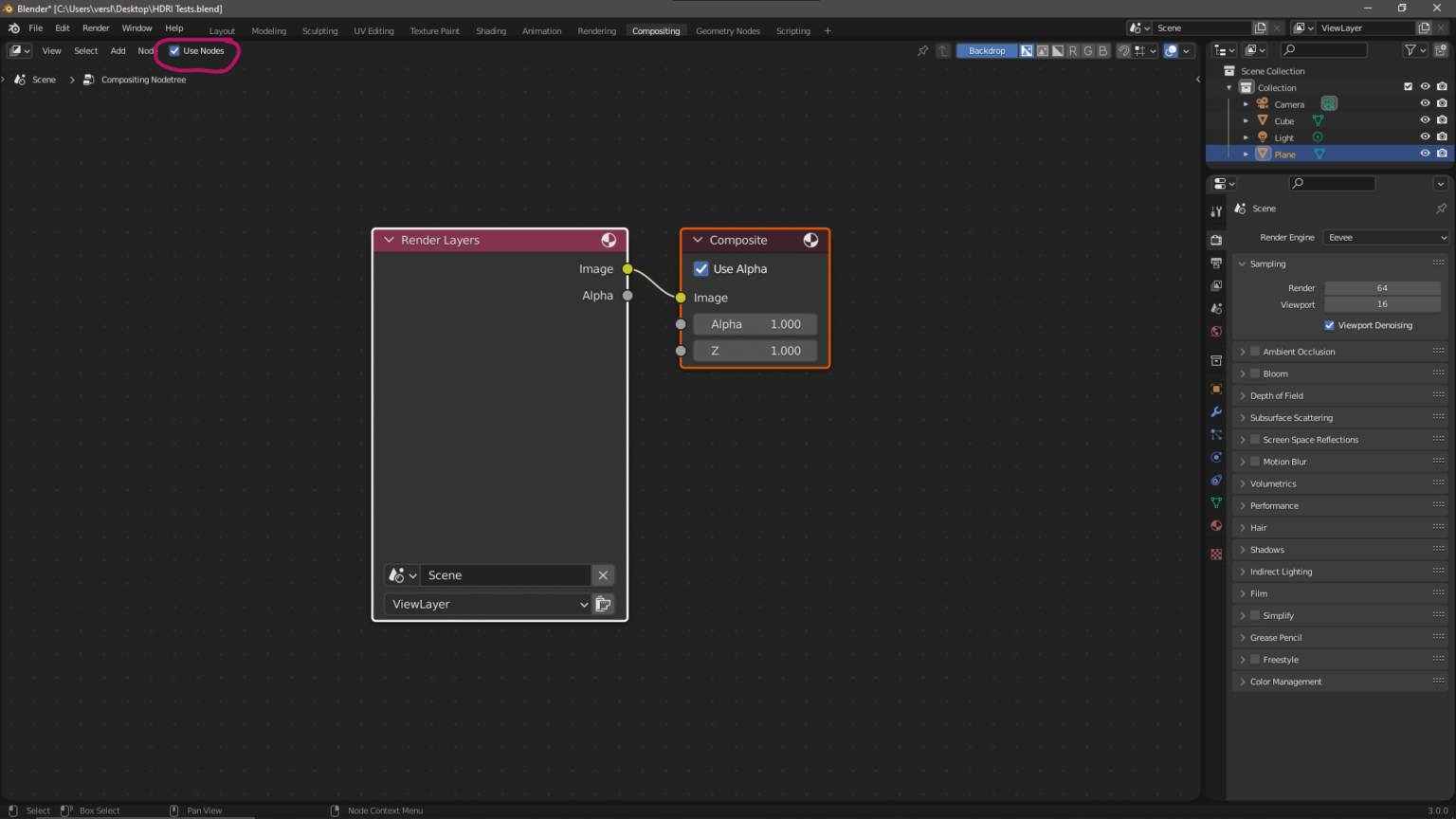Clear the Scene field with X button

(603, 575)
